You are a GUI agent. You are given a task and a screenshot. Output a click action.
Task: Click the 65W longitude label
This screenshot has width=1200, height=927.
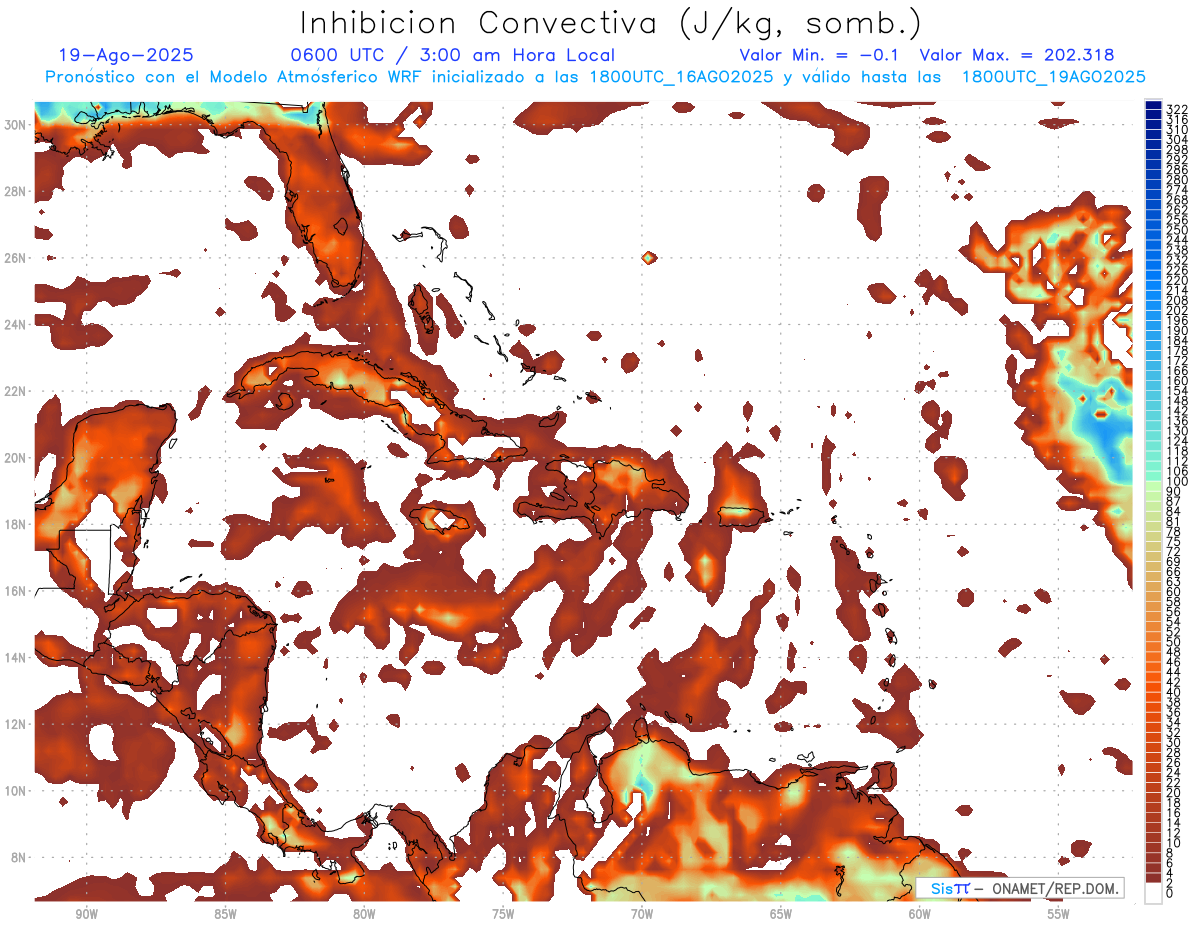(x=781, y=915)
